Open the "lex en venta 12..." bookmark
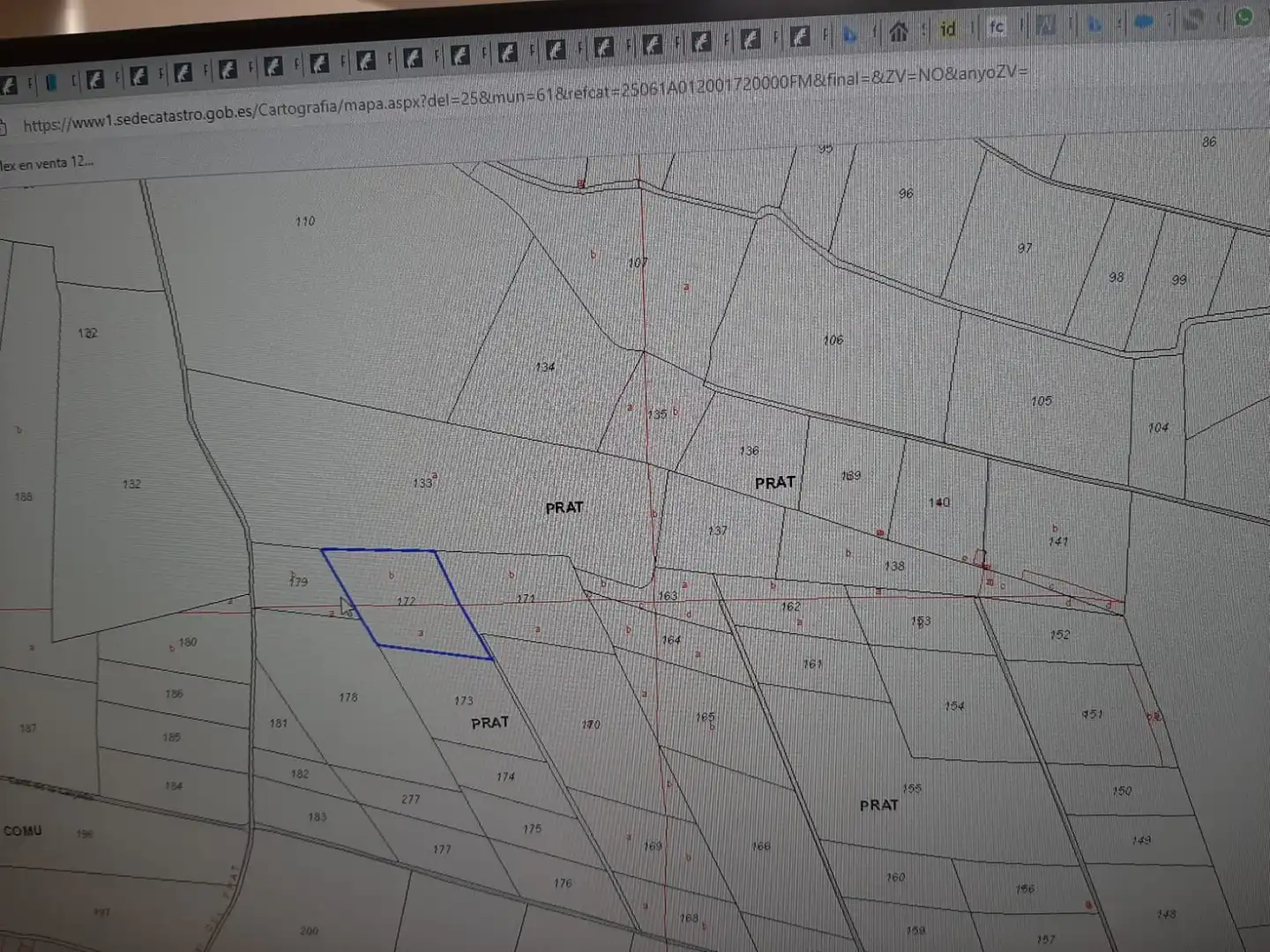This screenshot has width=1270, height=952. (47, 163)
